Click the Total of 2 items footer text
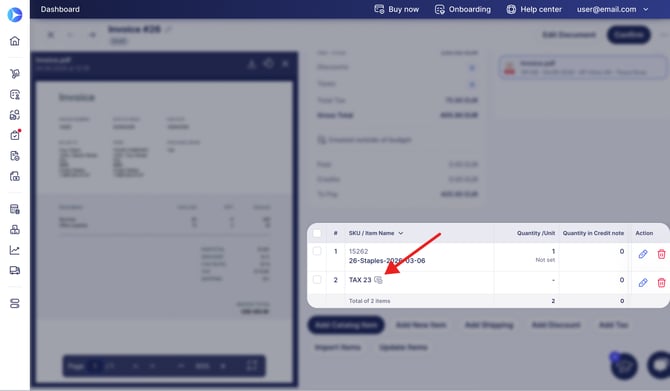The width and height of the screenshot is (670, 391). click(x=370, y=301)
